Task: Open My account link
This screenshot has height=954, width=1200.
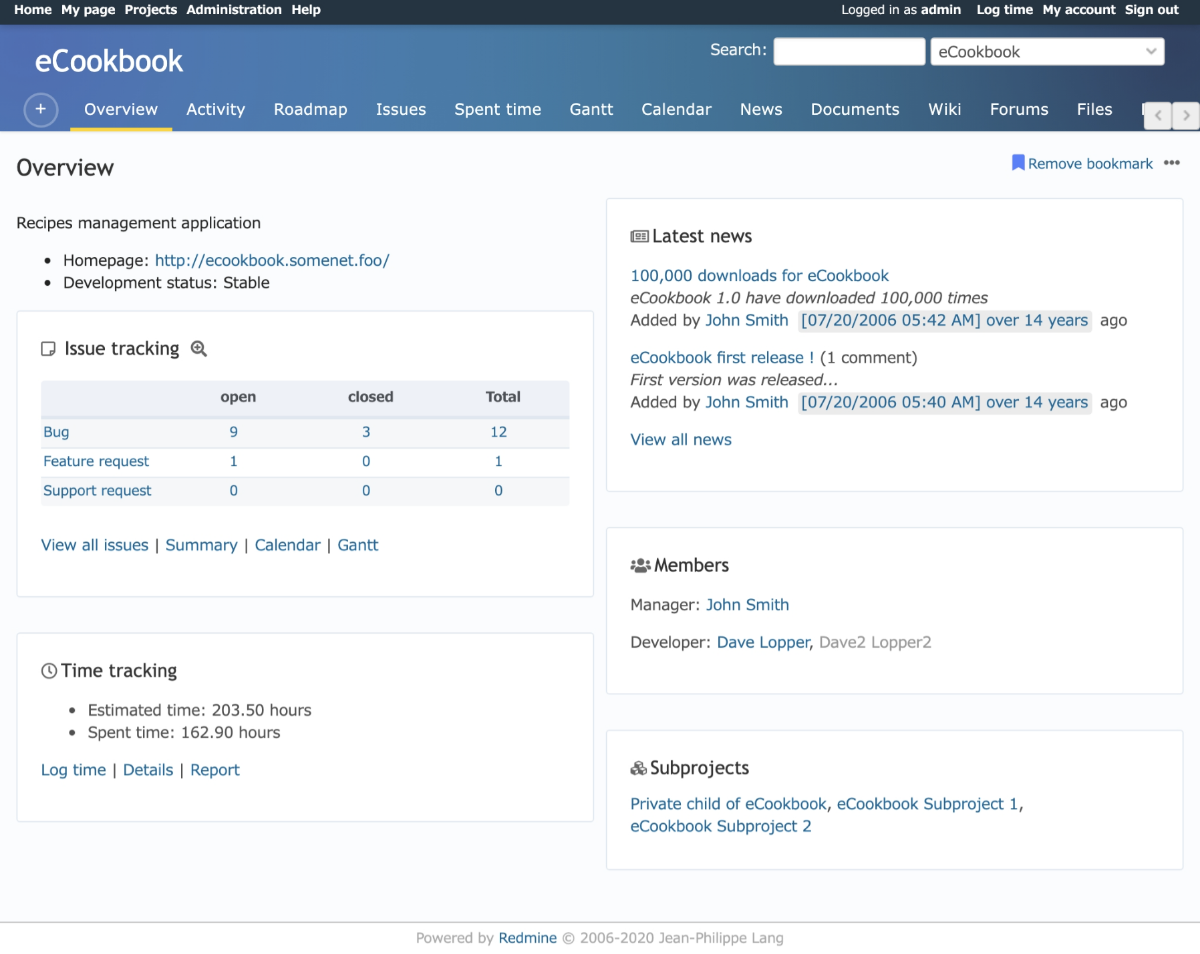Action: click(x=1079, y=10)
